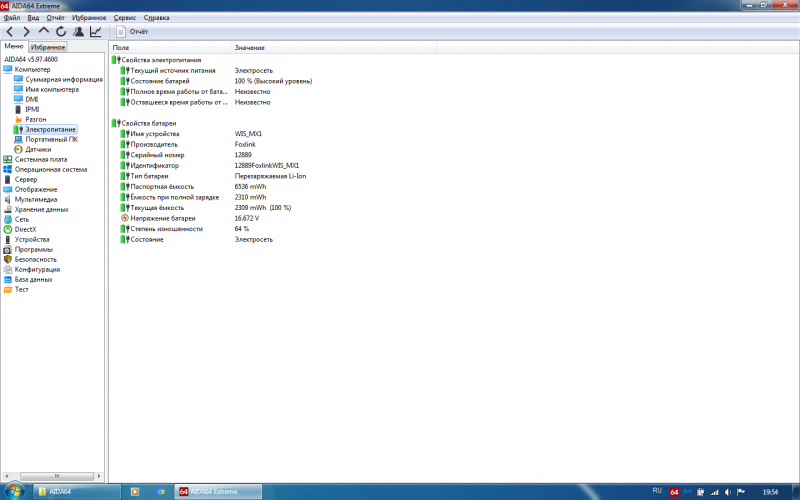Open the AIDA64 folder taskbar button
This screenshot has height=500, width=800.
(x=77, y=492)
